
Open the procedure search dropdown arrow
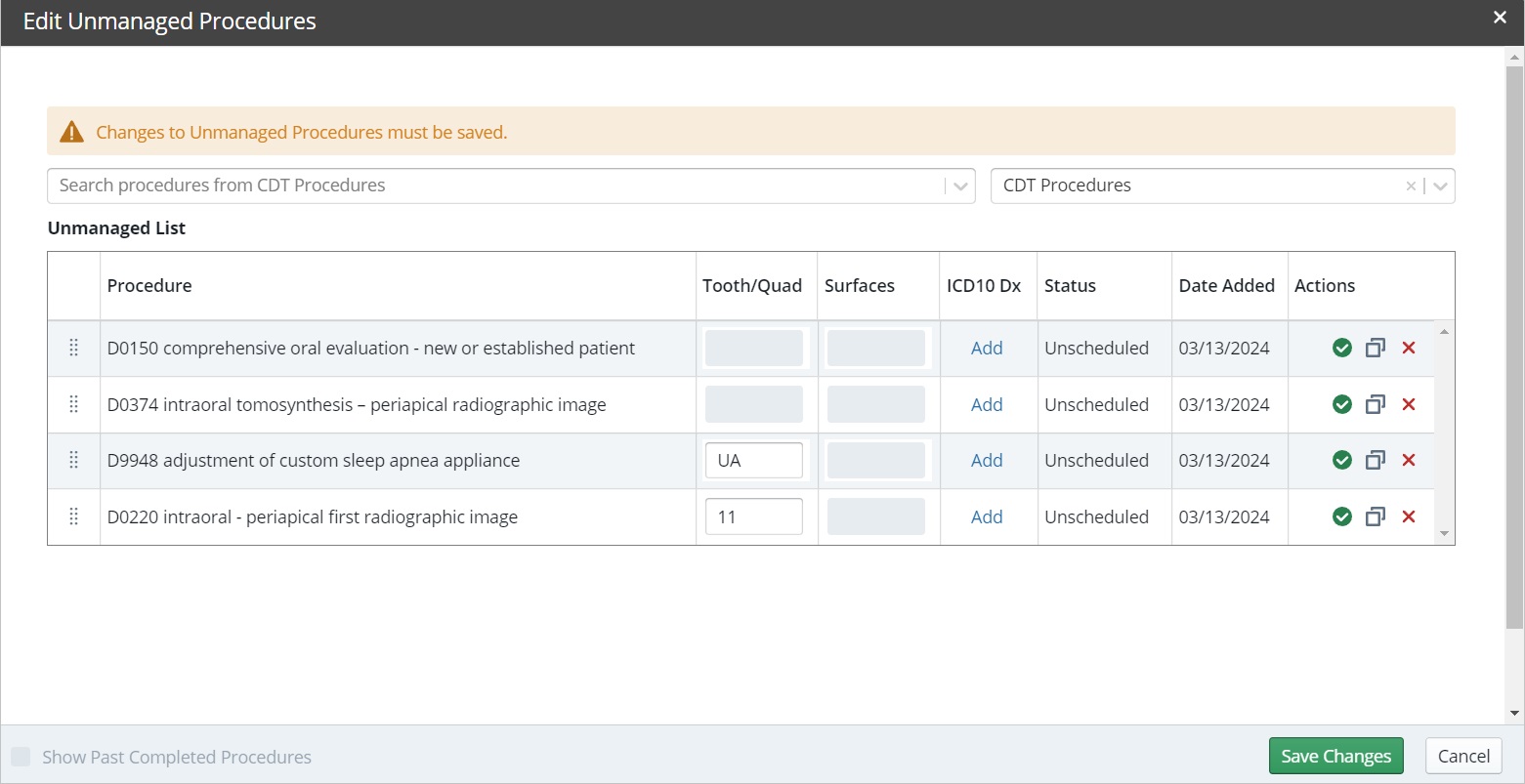(x=961, y=186)
